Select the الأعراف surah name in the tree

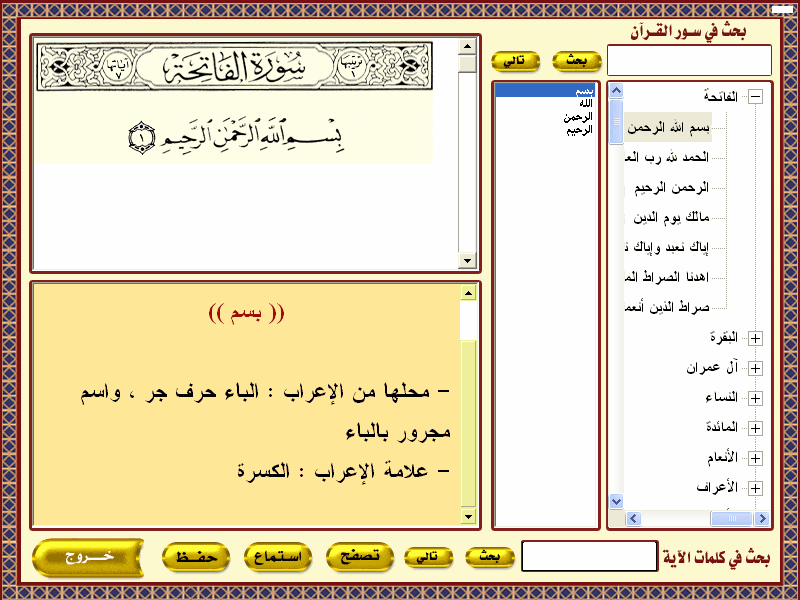pyautogui.click(x=717, y=487)
